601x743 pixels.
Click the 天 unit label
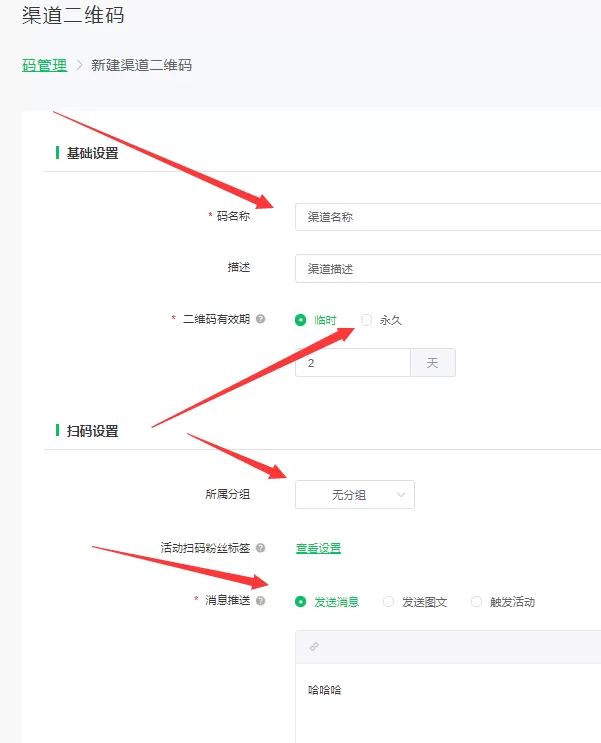(433, 363)
